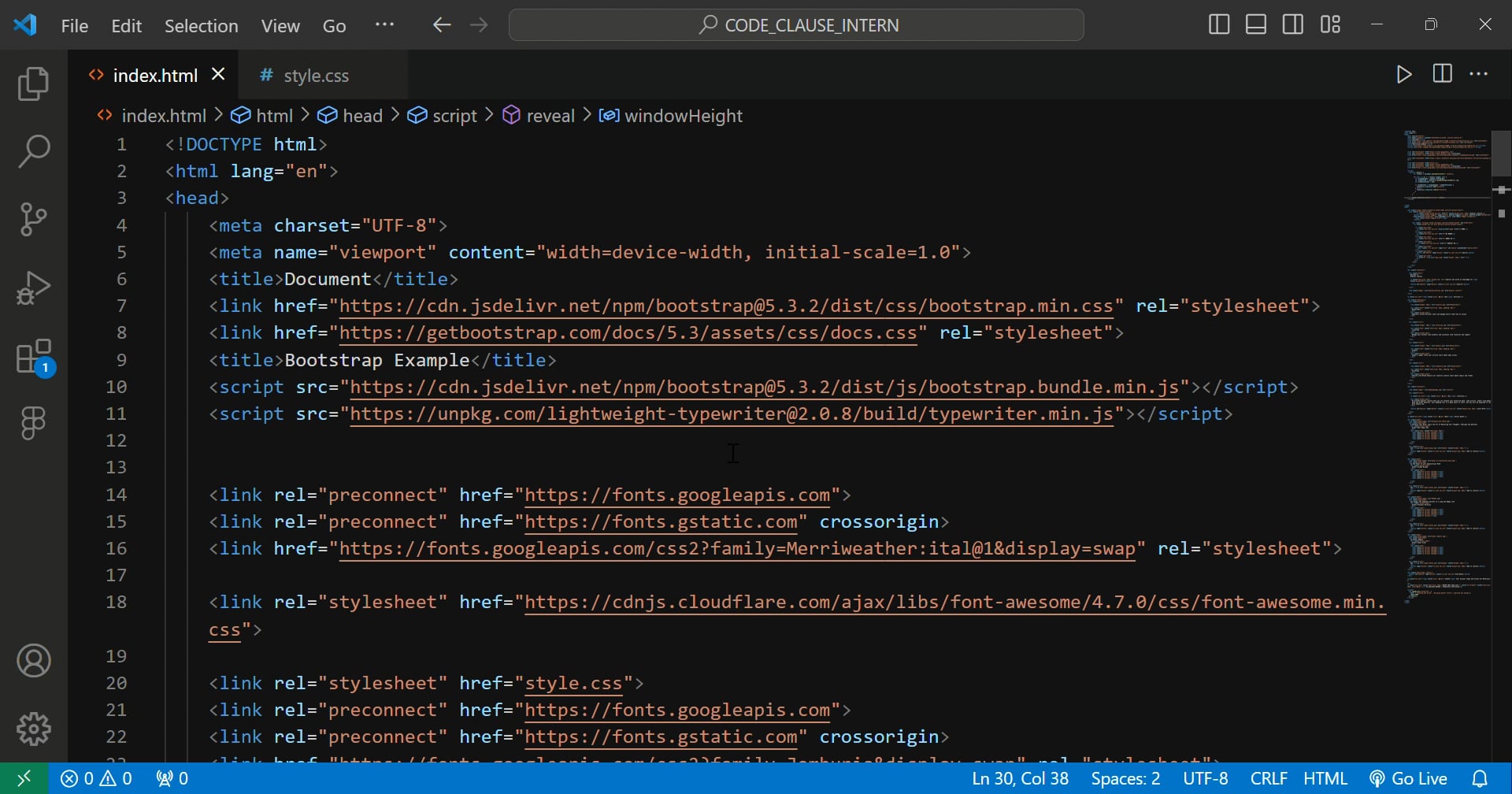Open the Accounts icon in activity bar

pos(33,661)
